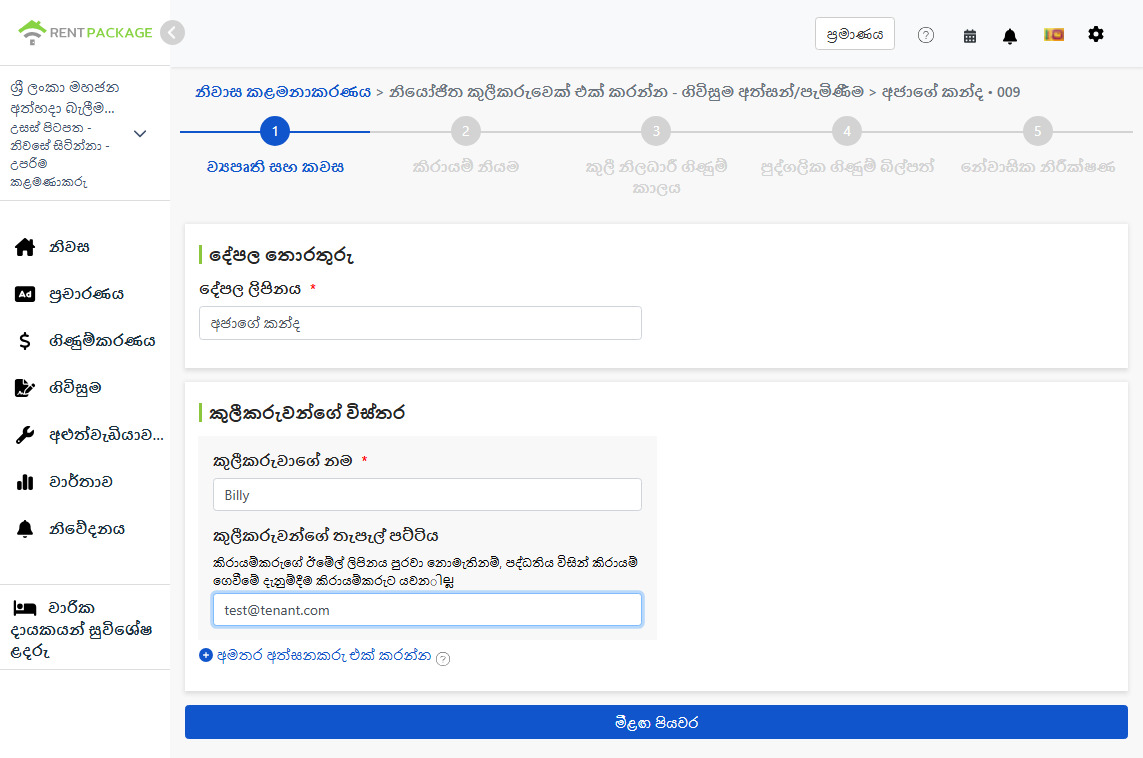Expand the account profile dropdown chevron
The width and height of the screenshot is (1143, 758).
(140, 133)
